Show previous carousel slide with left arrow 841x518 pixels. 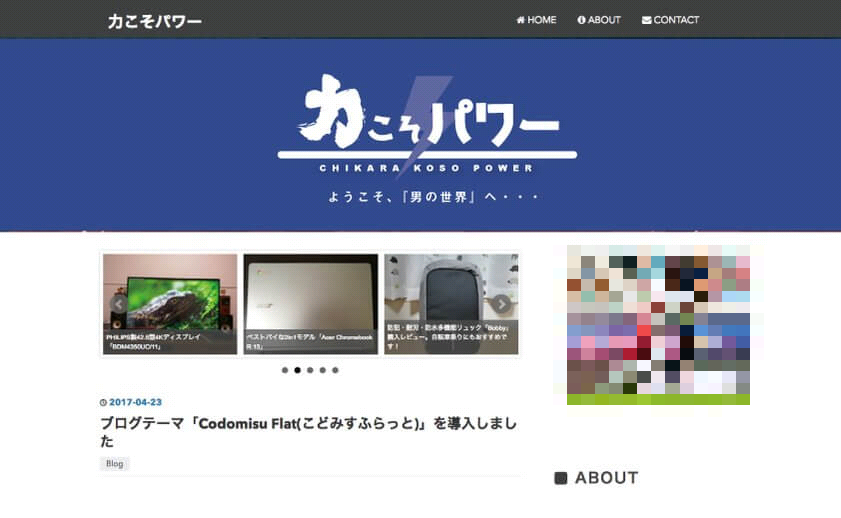point(119,304)
